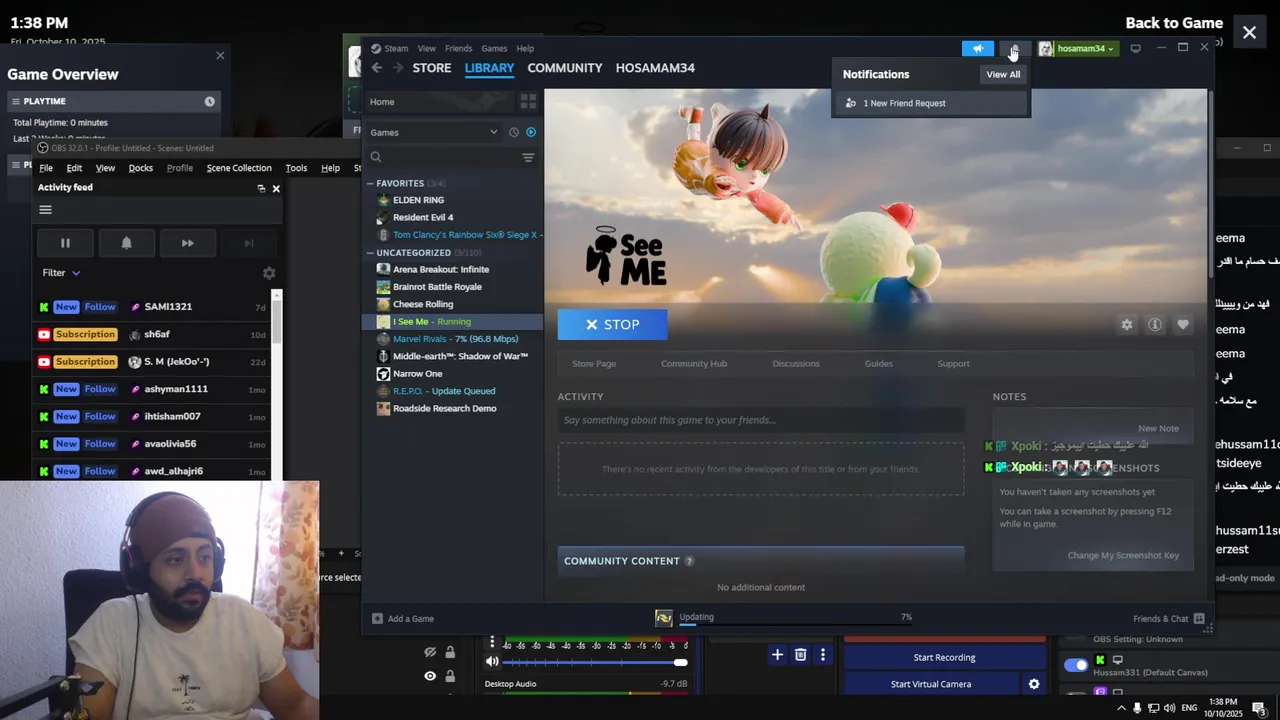Toggle the ready-to-play filter icon
The height and width of the screenshot is (720, 1280).
531,132
